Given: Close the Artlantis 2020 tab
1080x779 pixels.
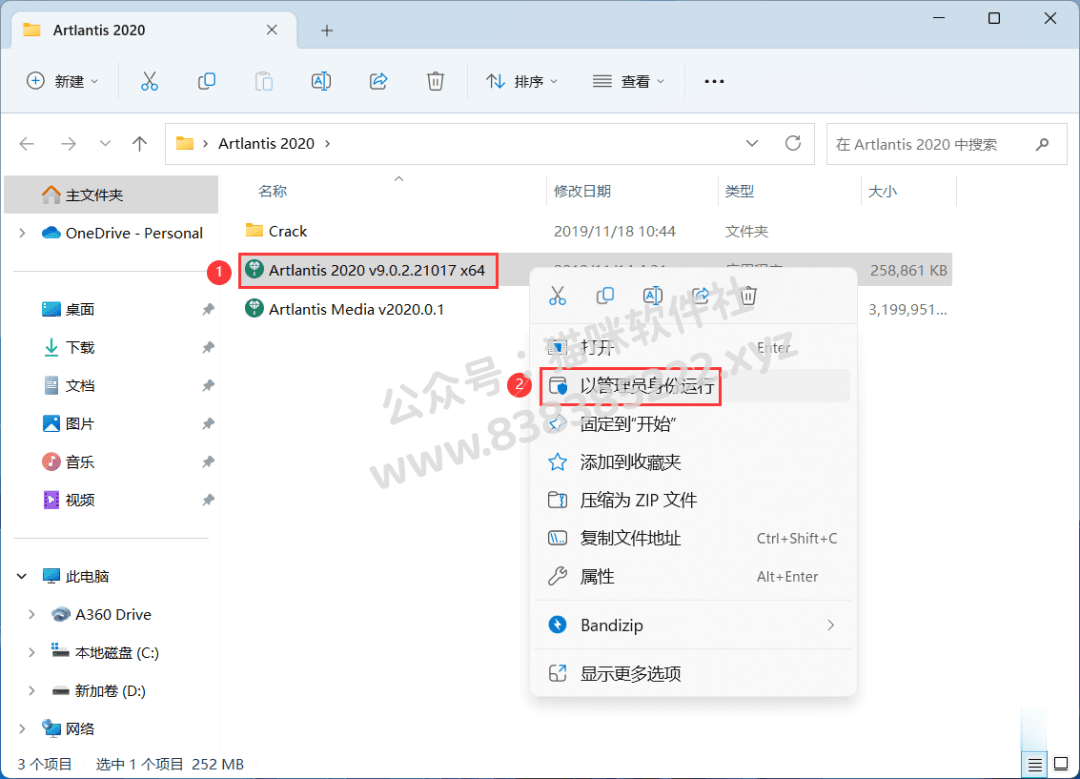Looking at the screenshot, I should pos(272,30).
